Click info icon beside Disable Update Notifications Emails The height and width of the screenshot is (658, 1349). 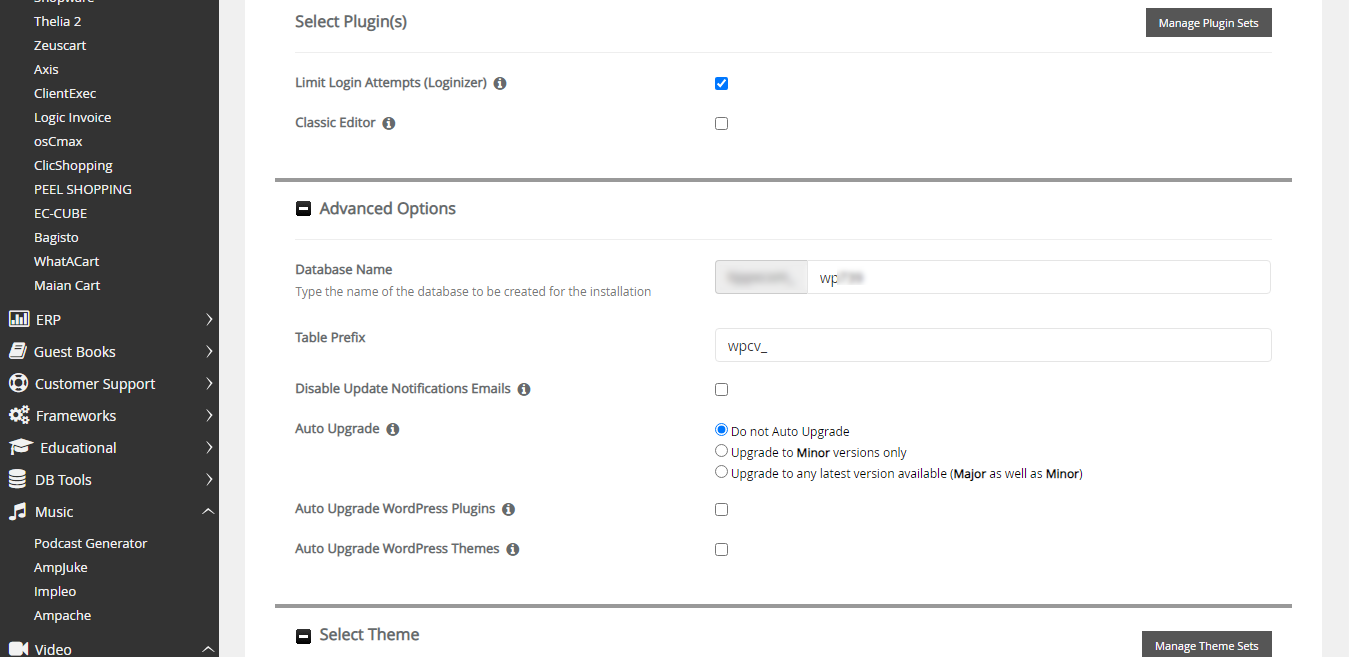coord(524,389)
